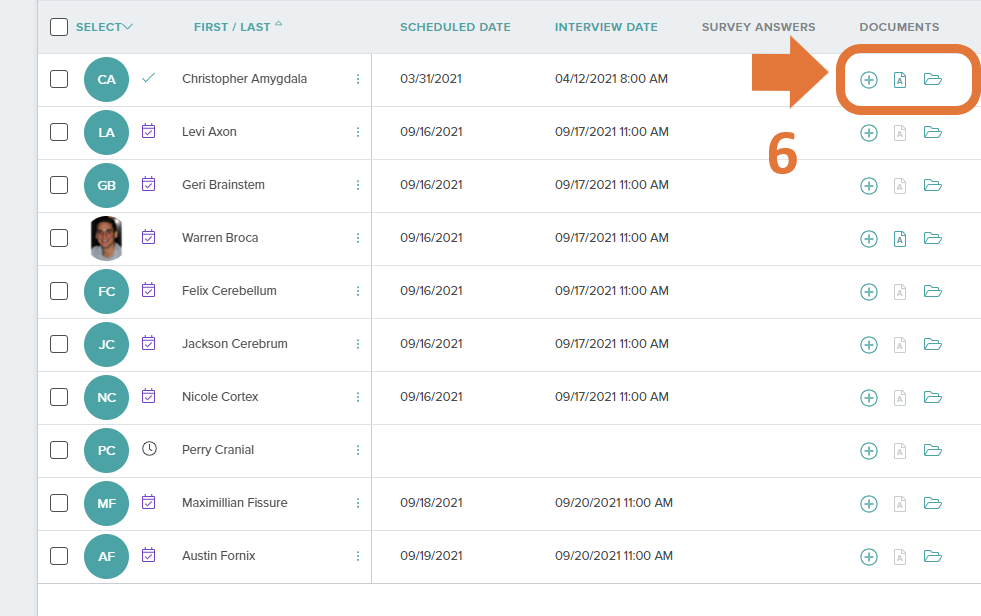This screenshot has height=616, width=981.
Task: Click scheduled calendar icon for Maximillian Fissure
Action: pyautogui.click(x=148, y=502)
